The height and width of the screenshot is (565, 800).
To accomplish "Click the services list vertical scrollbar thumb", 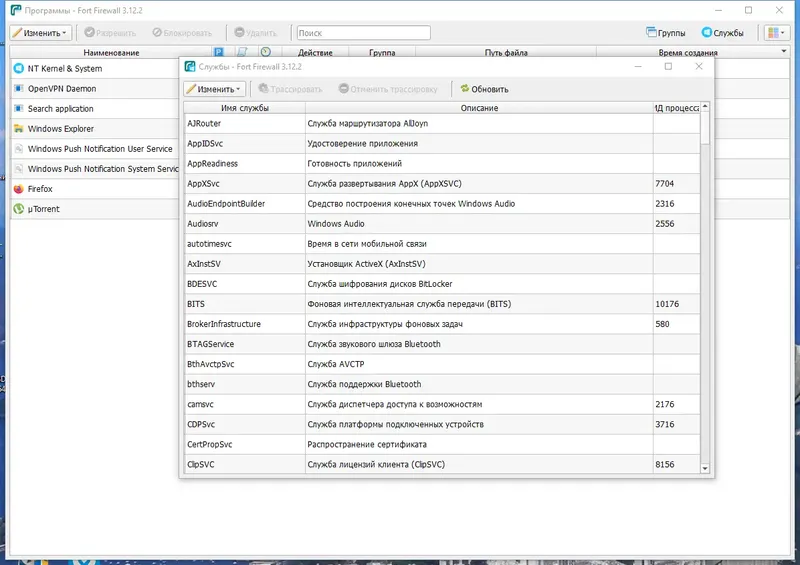I will (x=705, y=128).
